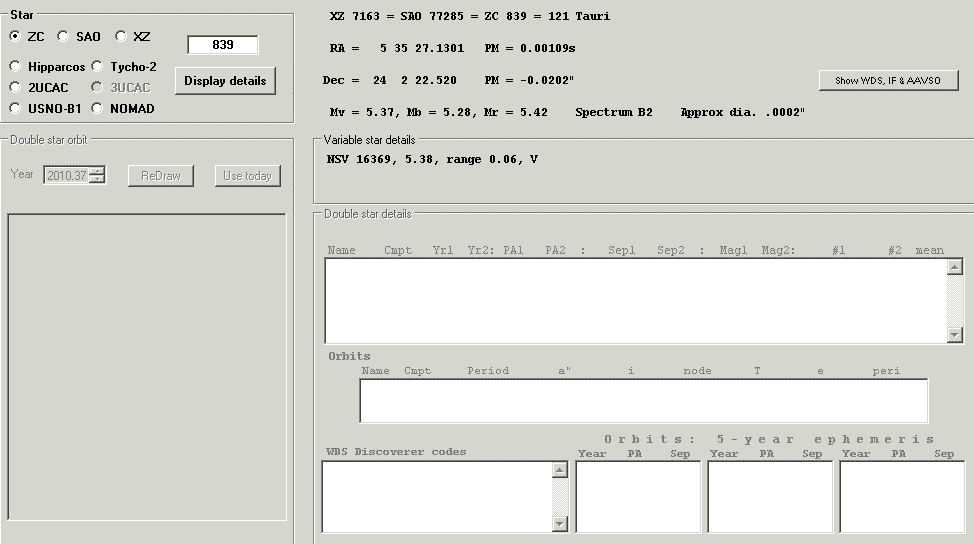Select the Hipparcos catalogue radio button
Screen dimensions: 974x544
(x=15, y=66)
